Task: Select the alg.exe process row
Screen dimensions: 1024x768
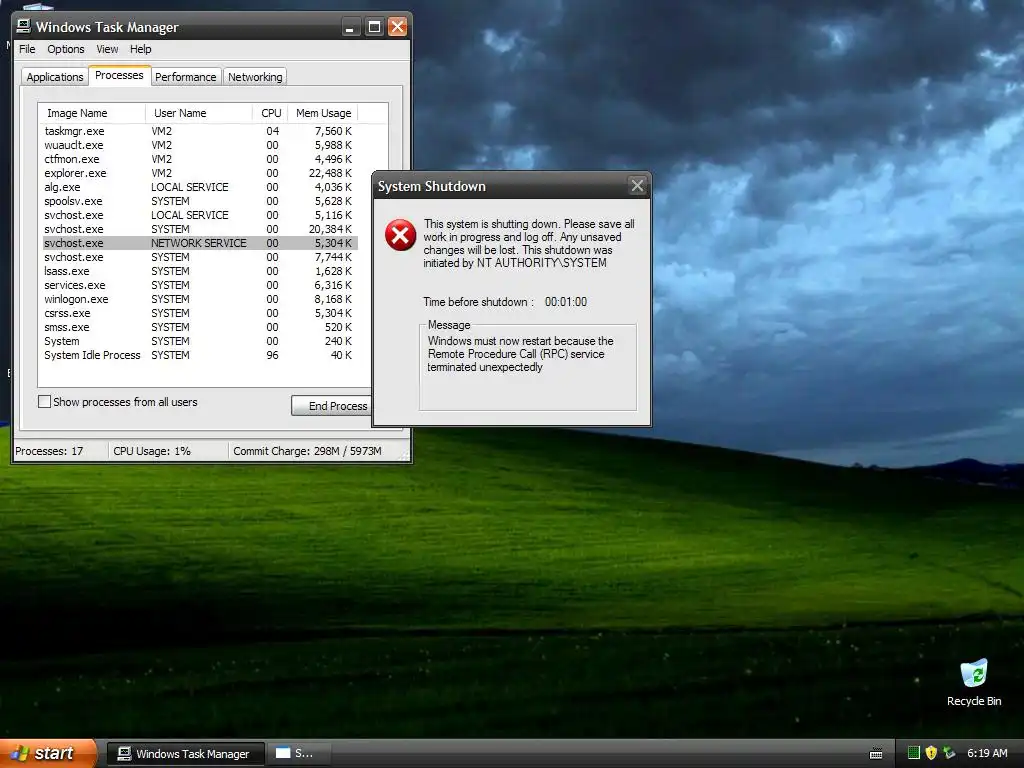Action: (199, 187)
